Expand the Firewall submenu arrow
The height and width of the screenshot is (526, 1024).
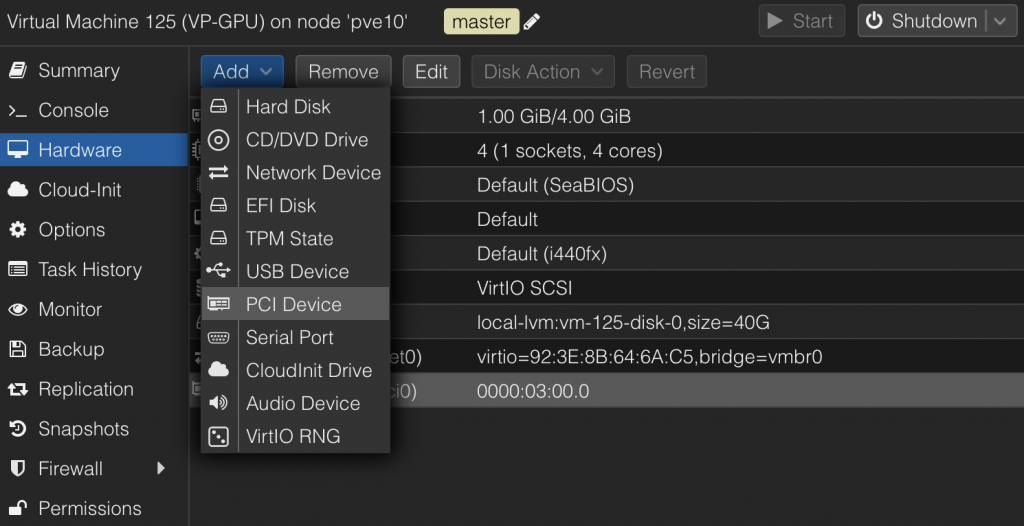coord(161,468)
